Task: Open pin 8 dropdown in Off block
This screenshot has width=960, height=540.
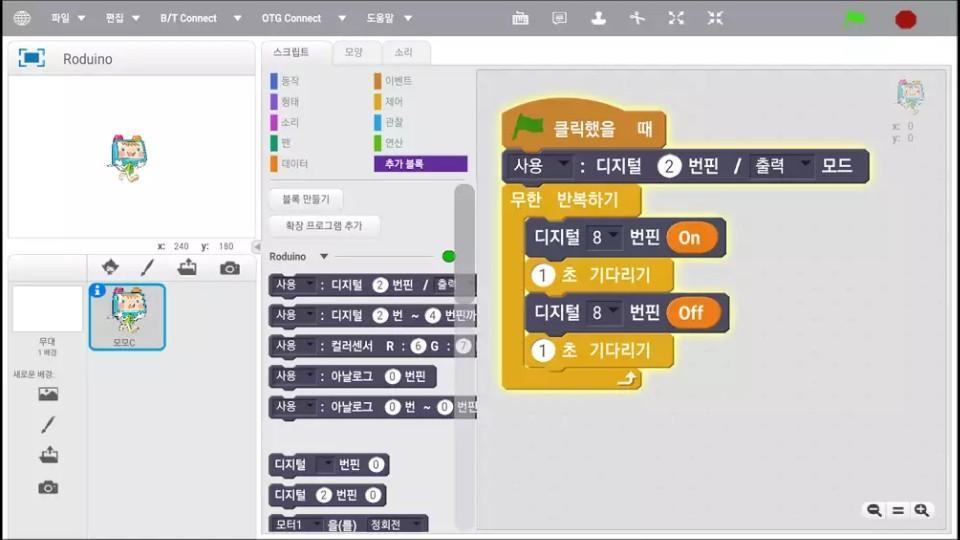Action: tap(604, 313)
